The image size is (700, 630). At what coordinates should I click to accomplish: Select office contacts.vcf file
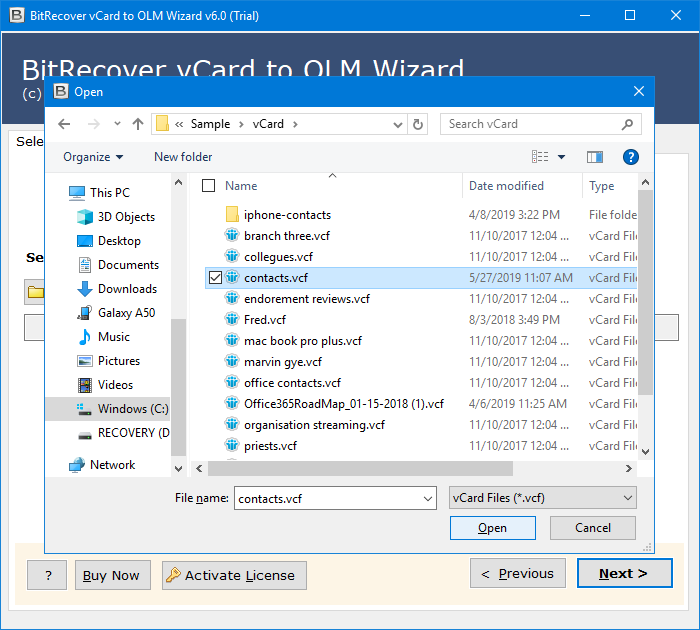pyautogui.click(x=292, y=383)
